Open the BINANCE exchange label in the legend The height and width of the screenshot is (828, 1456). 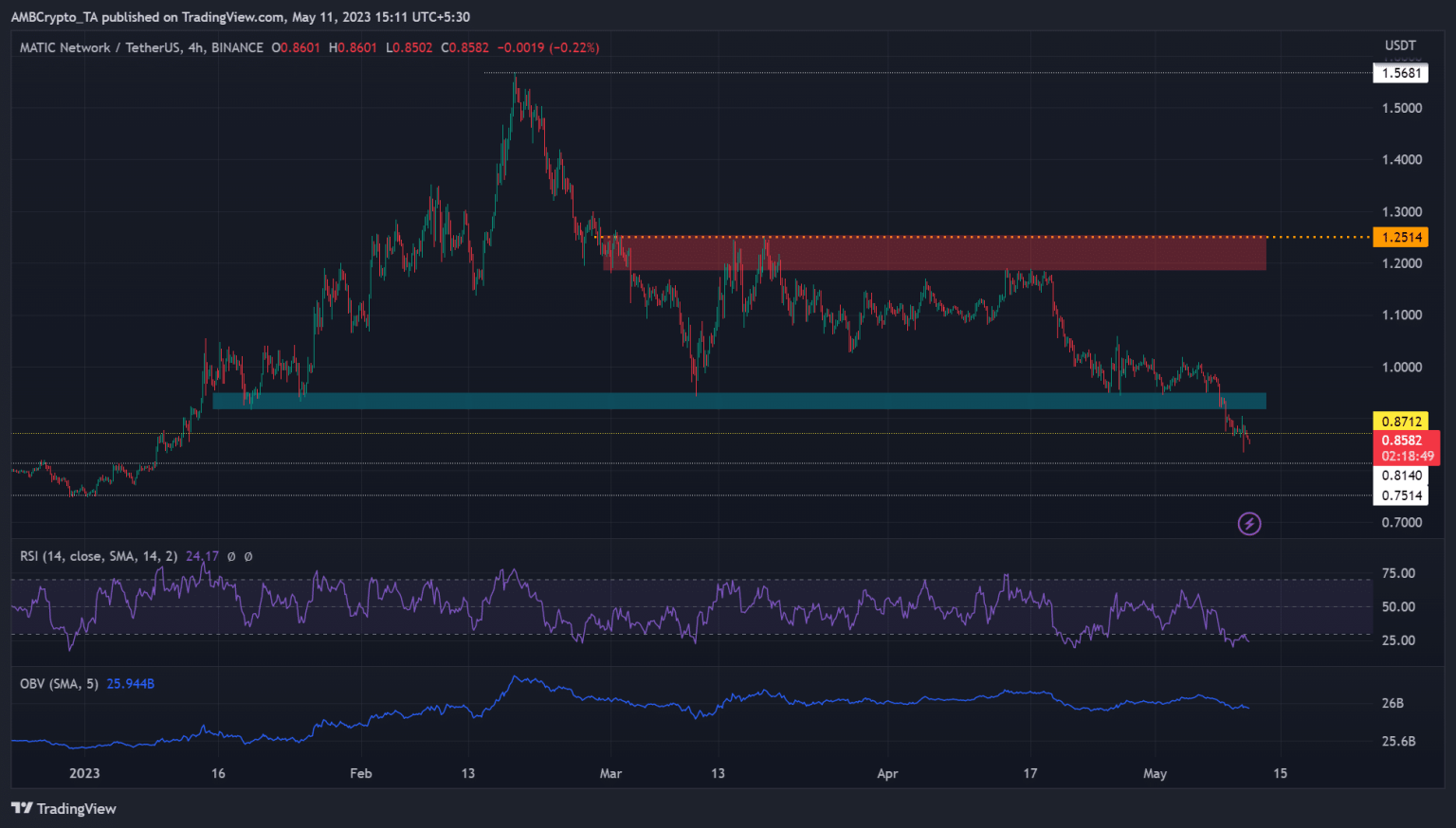pyautogui.click(x=235, y=47)
